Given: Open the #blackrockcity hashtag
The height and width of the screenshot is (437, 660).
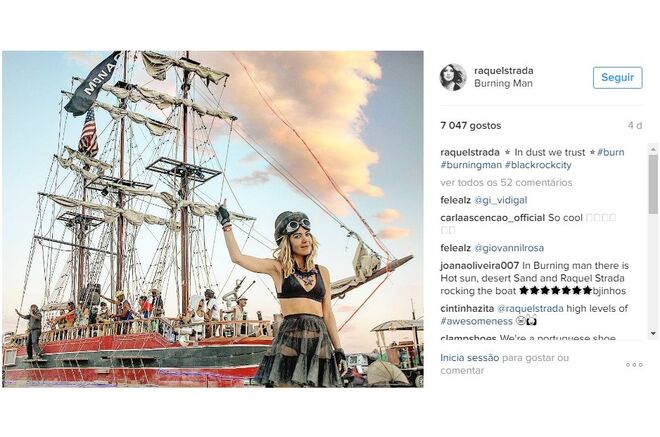Looking at the screenshot, I should pyautogui.click(x=538, y=165).
